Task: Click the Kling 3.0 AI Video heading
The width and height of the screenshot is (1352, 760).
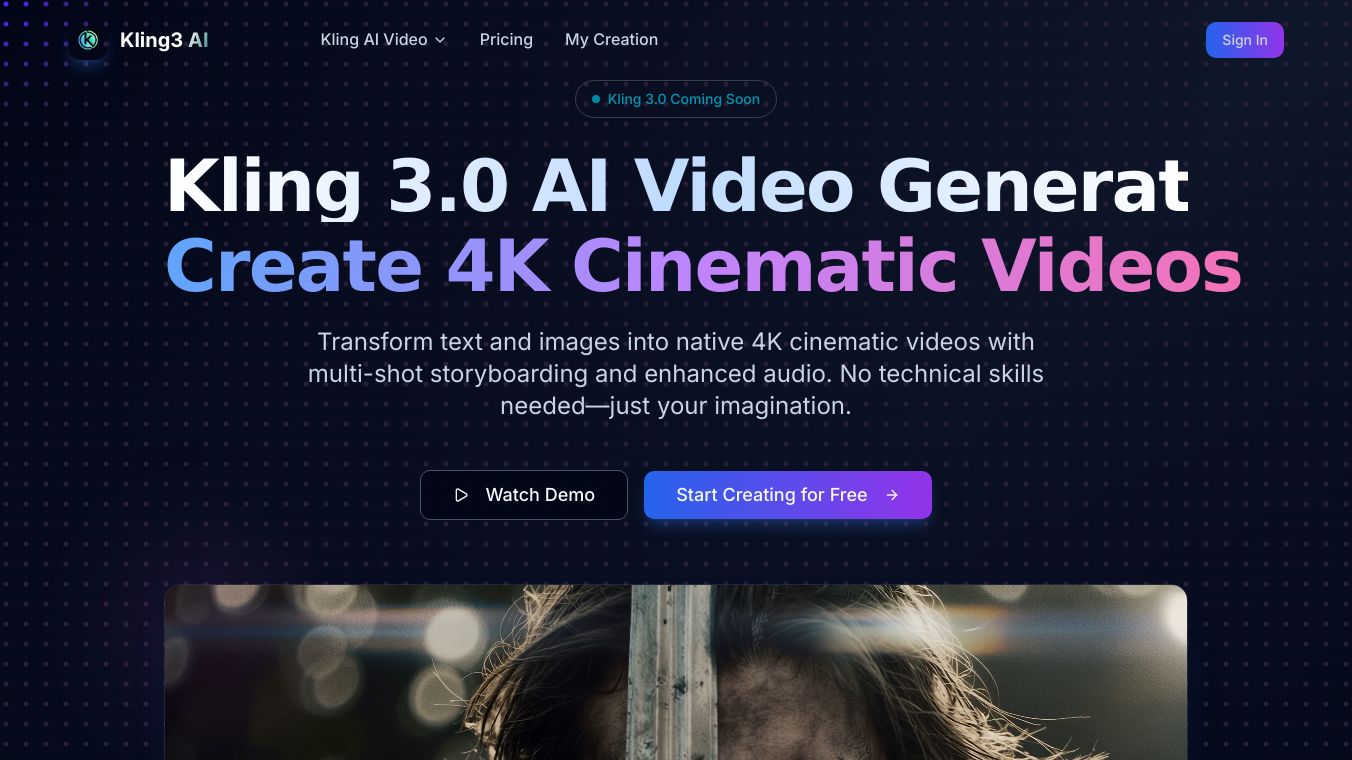Action: coord(677,186)
